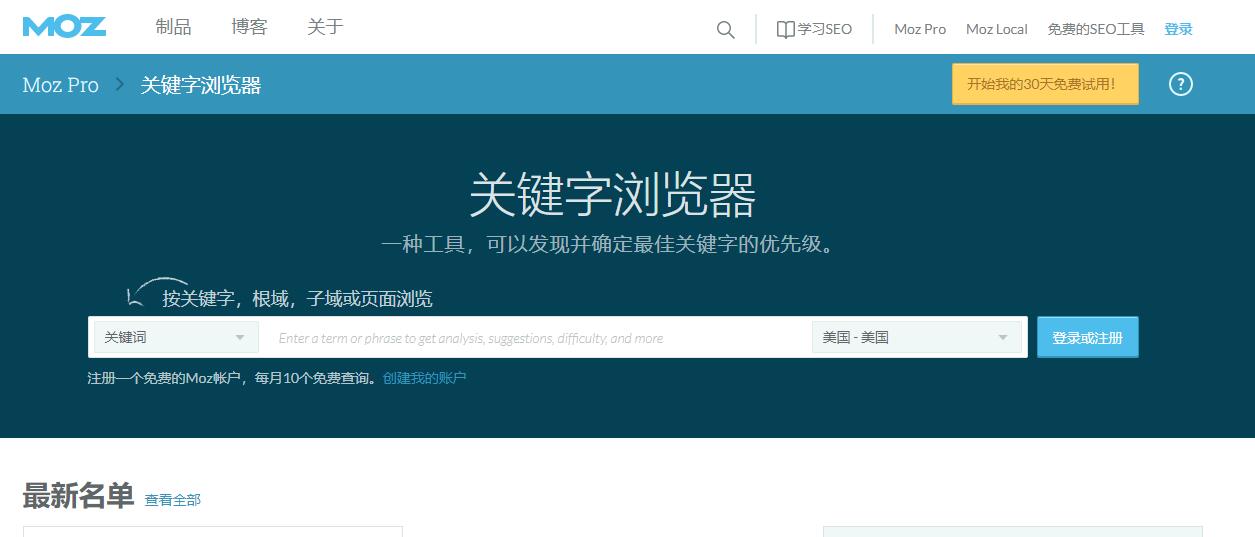Go to 学习SEO
Image resolution: width=1255 pixels, height=537 pixels.
click(x=825, y=29)
